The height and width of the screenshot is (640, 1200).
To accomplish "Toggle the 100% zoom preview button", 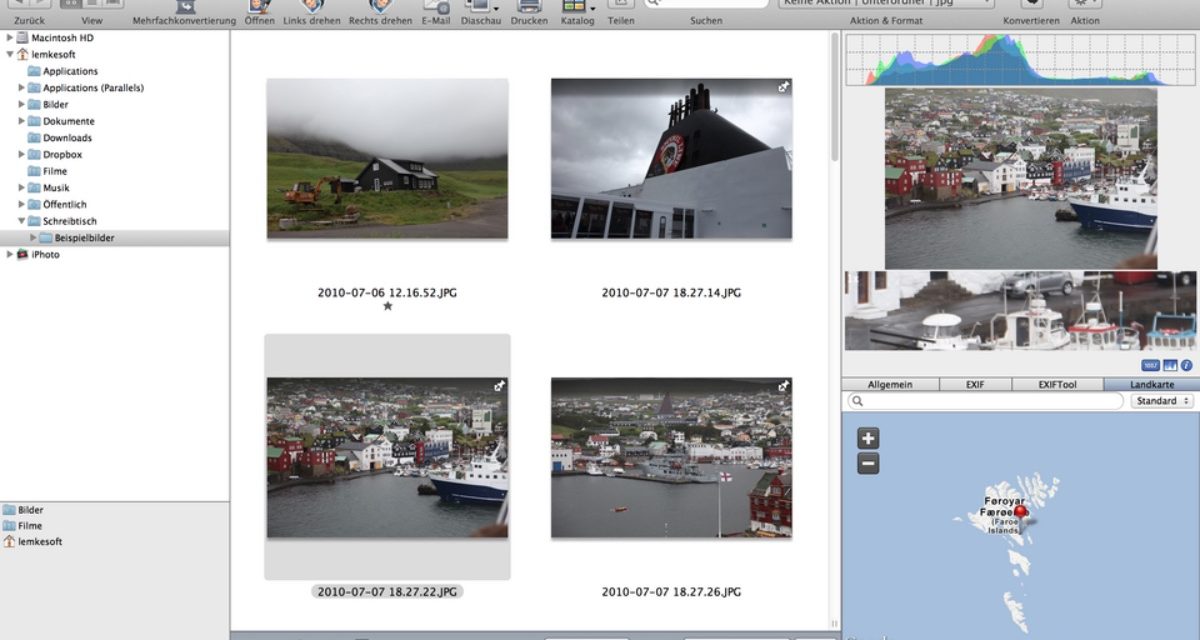I will coord(1151,366).
